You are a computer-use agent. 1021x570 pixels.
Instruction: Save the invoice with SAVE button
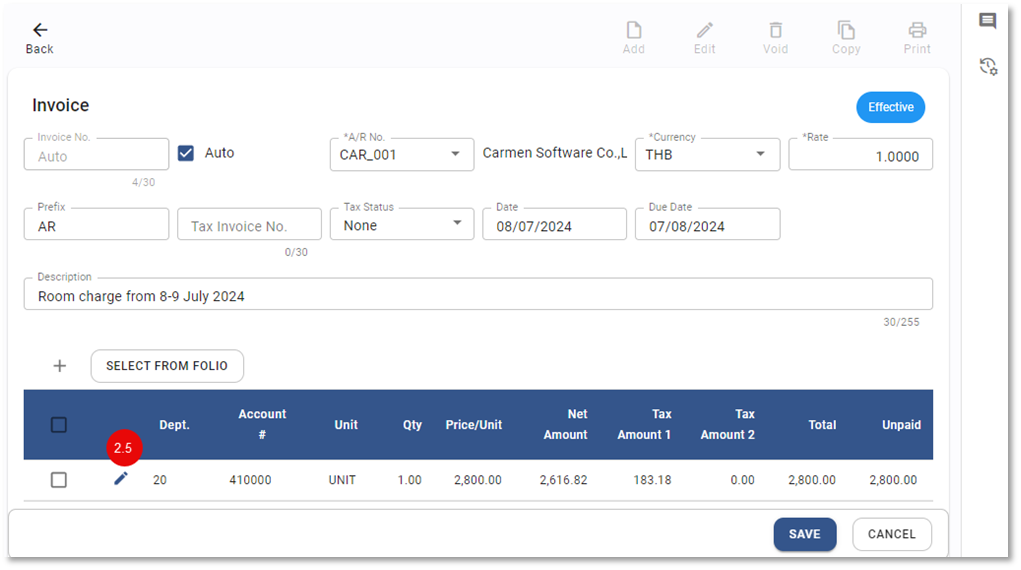point(804,534)
